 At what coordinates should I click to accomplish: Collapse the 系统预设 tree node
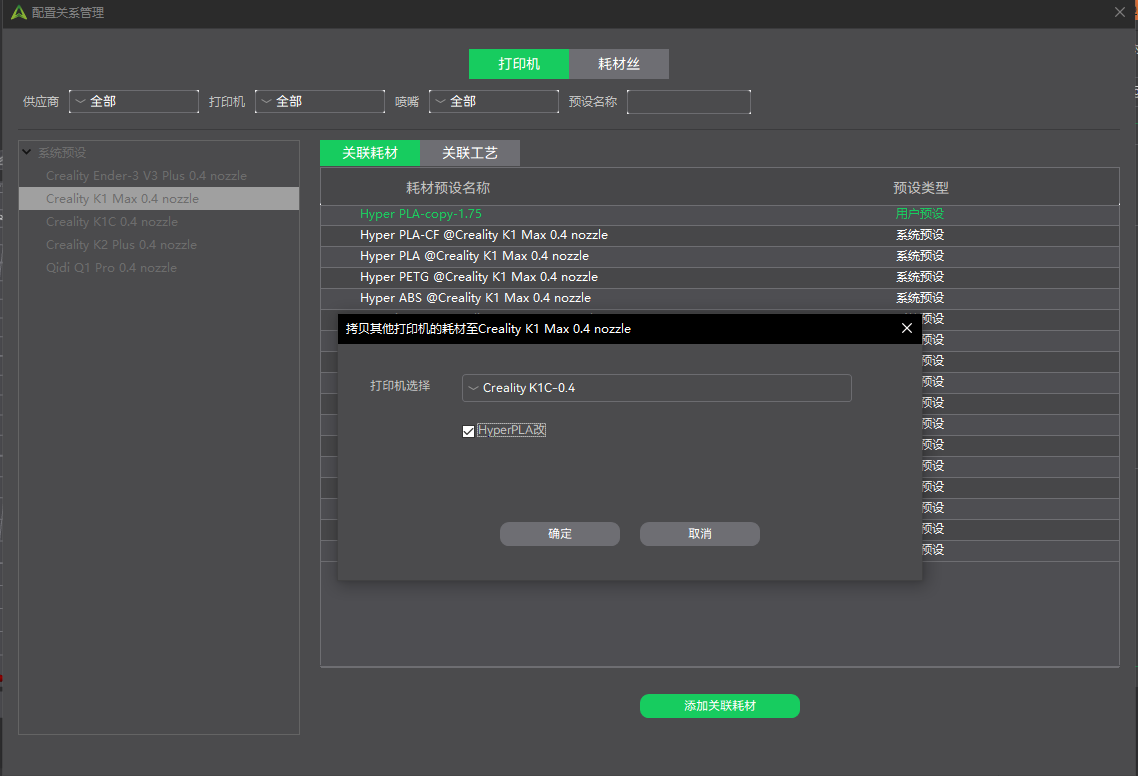(x=27, y=152)
